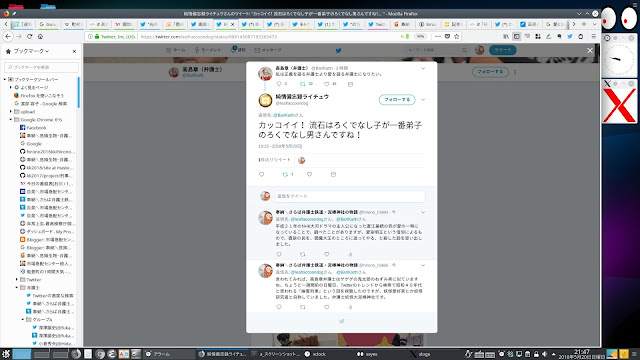Viewport: 640px width, 360px height.
Task: Click the Twitter bird logo in the page header
Action: point(338,50)
